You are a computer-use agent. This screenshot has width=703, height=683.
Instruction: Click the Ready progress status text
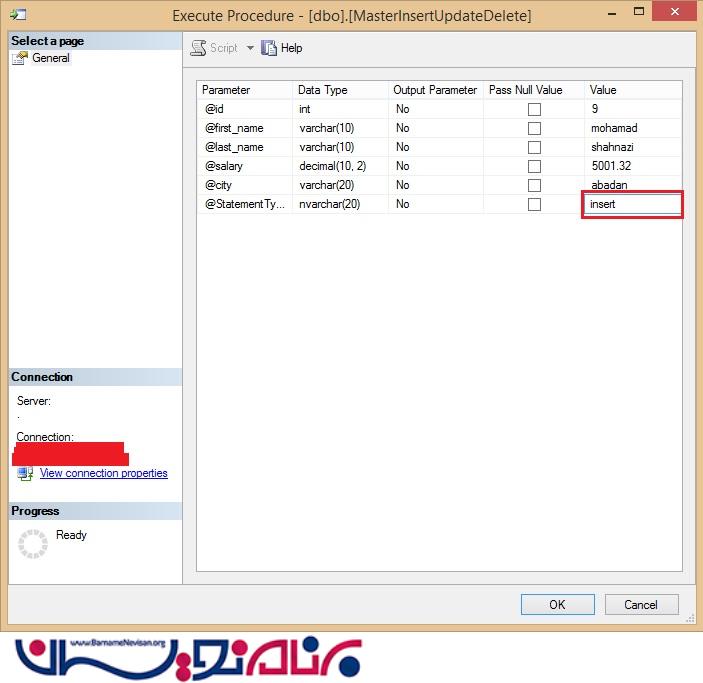pyautogui.click(x=71, y=535)
